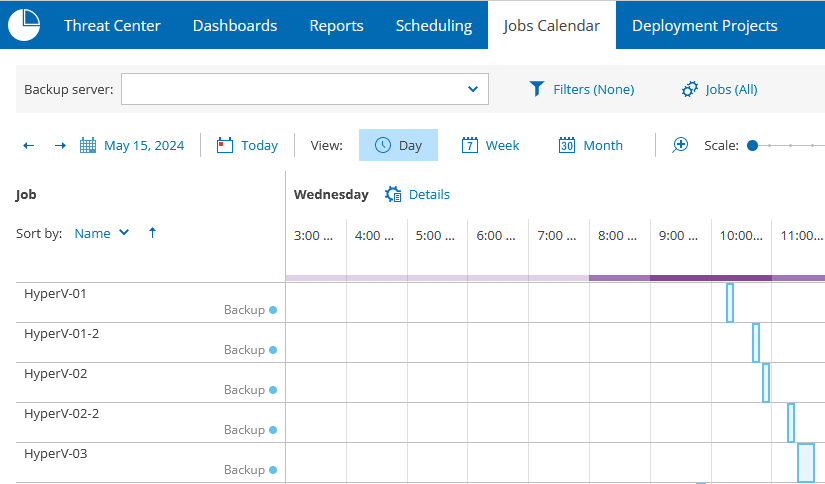Click the blue status dot for HyperV-01
The image size is (825, 484).
273,310
